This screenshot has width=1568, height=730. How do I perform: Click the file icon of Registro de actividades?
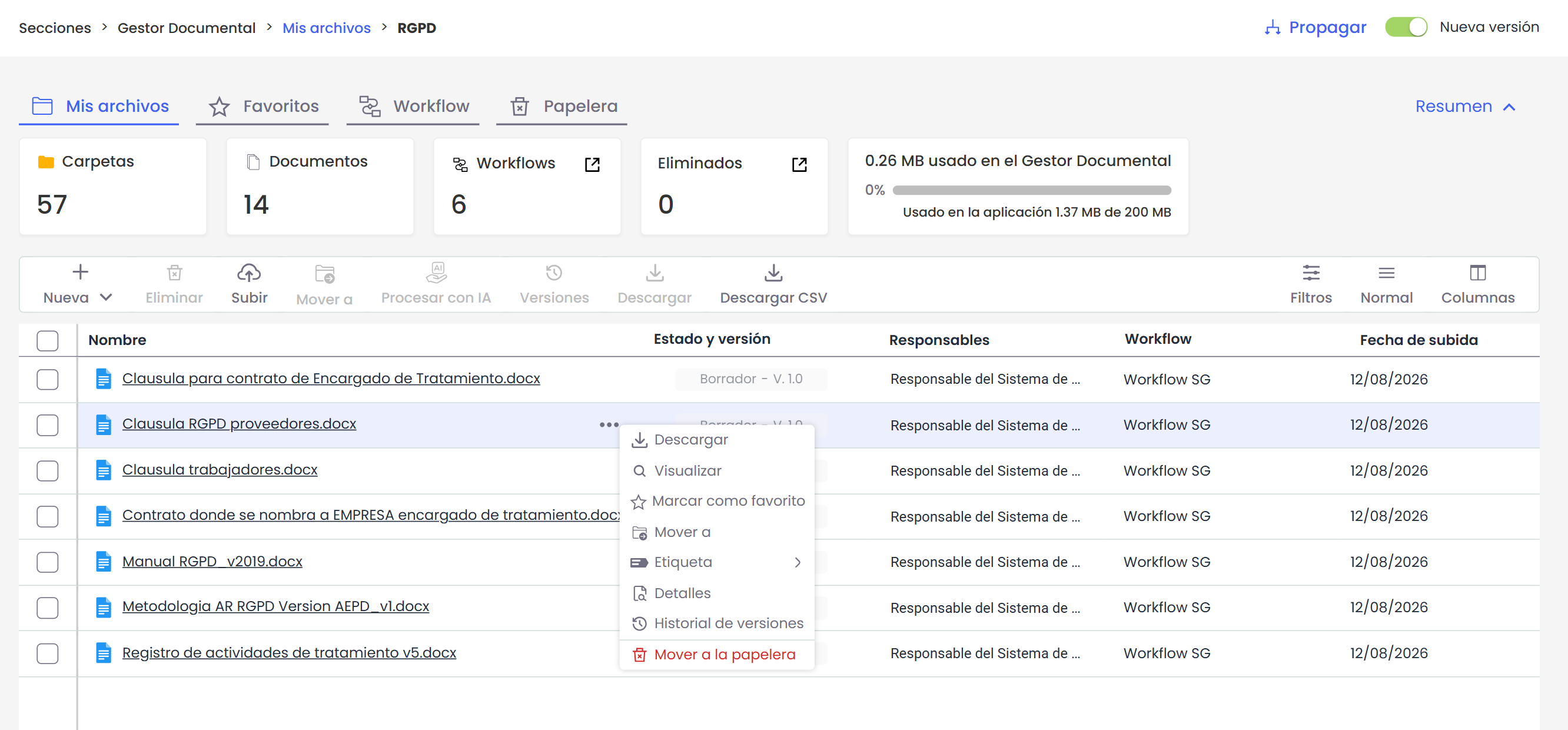point(104,653)
